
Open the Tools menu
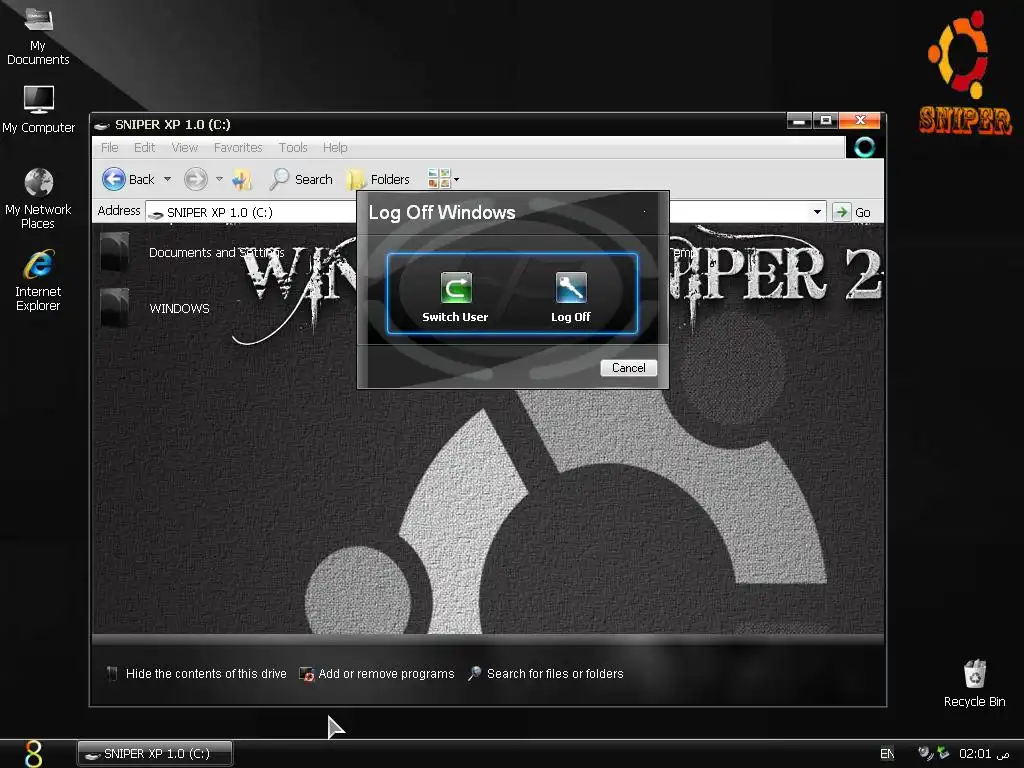pyautogui.click(x=293, y=148)
